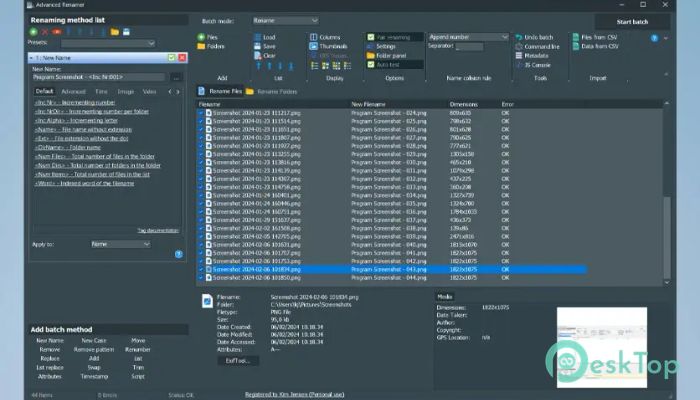Open the Registered to Kim Jensen link
700x400 pixels.
coord(294,395)
